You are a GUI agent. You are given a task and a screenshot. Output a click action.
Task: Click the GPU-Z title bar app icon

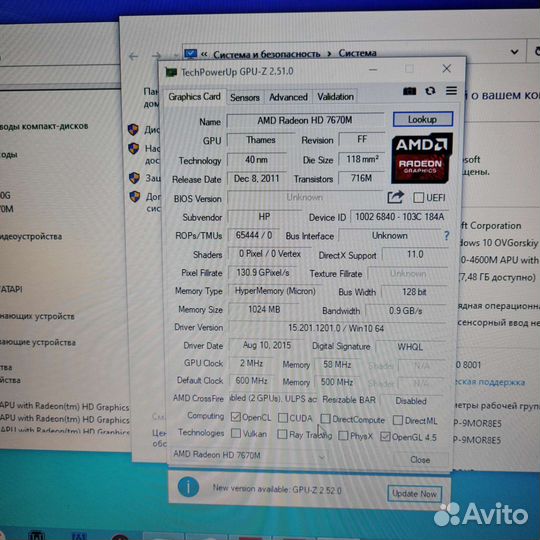pos(171,72)
